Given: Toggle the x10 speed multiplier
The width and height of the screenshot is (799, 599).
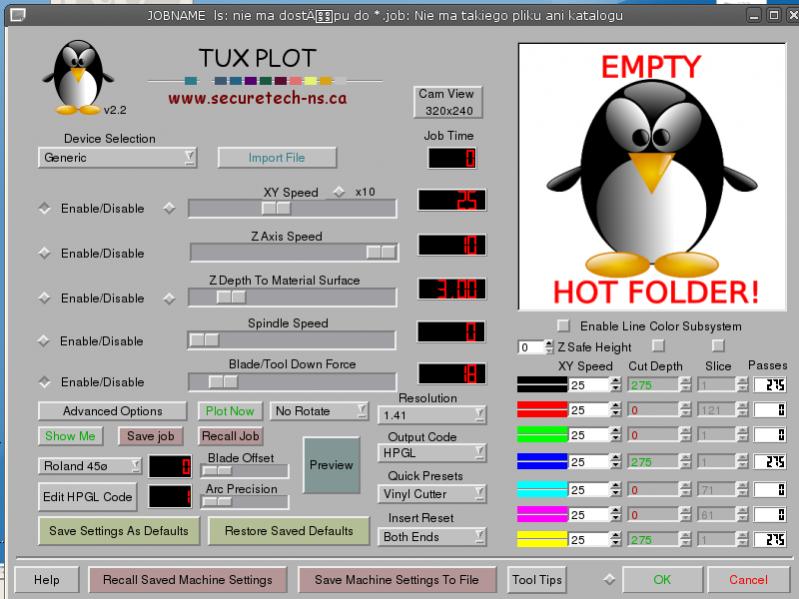Looking at the screenshot, I should click(x=338, y=192).
